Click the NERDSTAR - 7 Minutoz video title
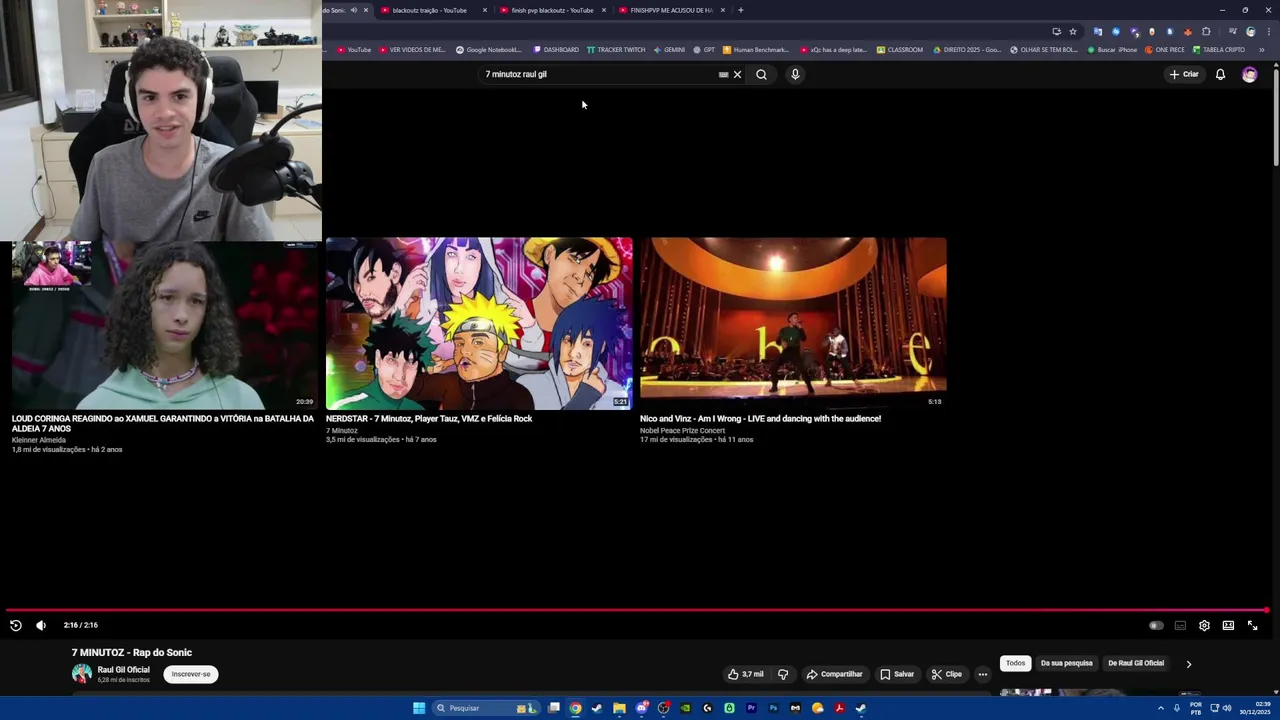 point(429,419)
